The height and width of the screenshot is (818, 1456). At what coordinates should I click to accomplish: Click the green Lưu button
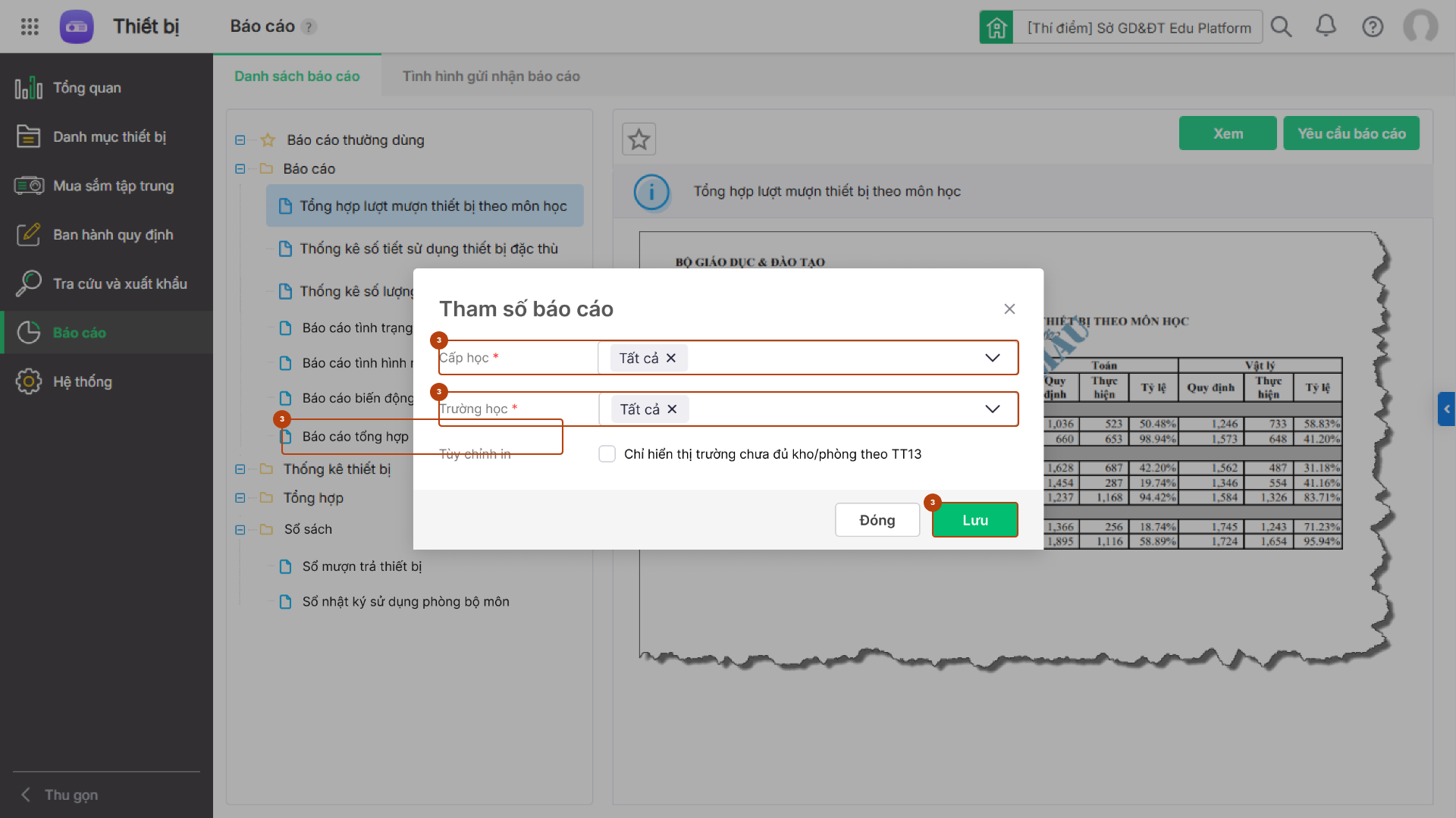[975, 520]
